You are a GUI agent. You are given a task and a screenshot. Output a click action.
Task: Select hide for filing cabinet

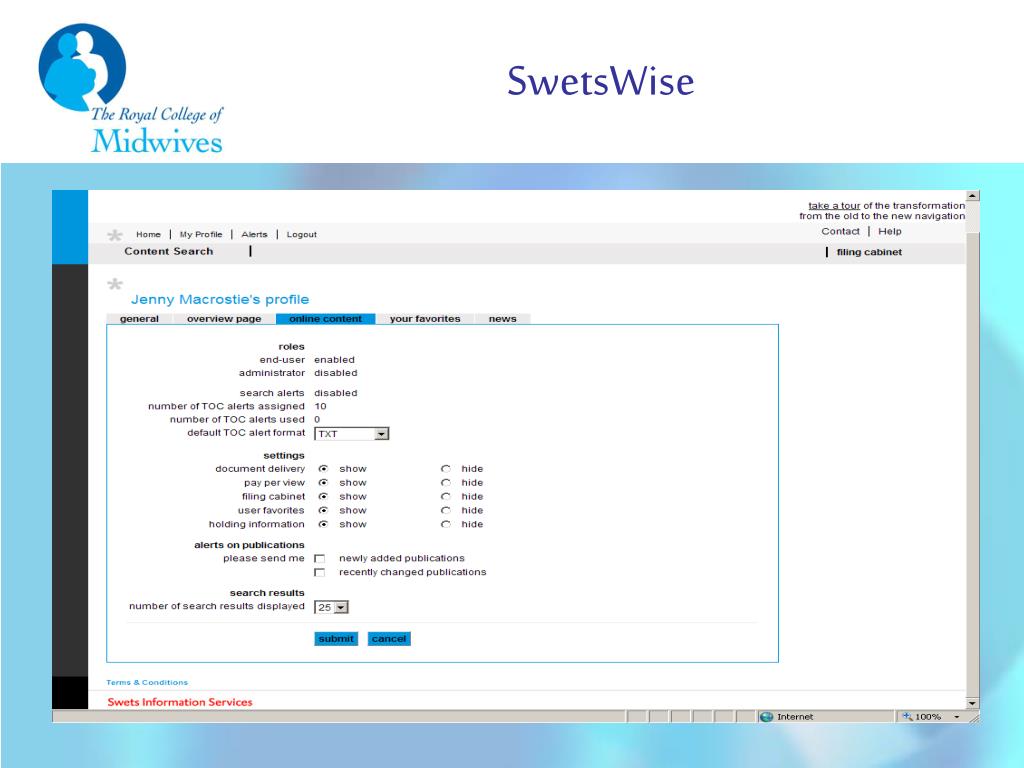click(445, 496)
